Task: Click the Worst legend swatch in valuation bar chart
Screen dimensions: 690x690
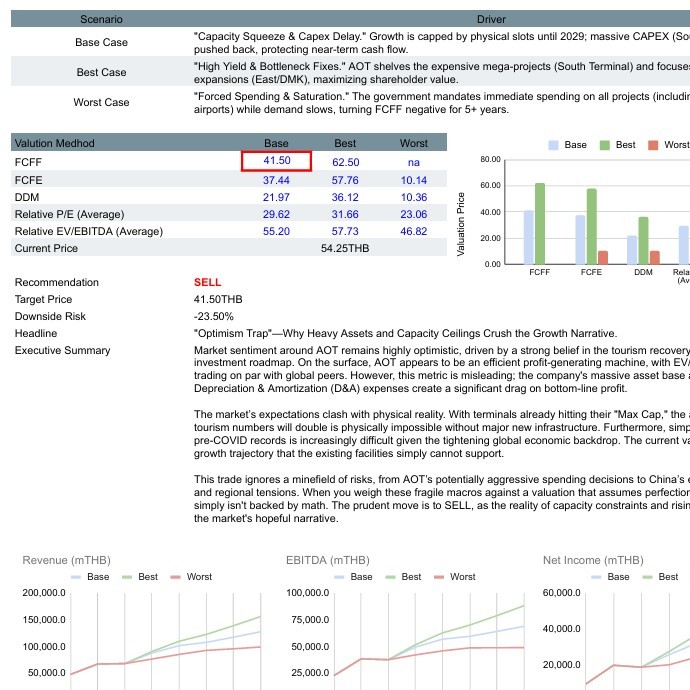Action: click(x=653, y=145)
